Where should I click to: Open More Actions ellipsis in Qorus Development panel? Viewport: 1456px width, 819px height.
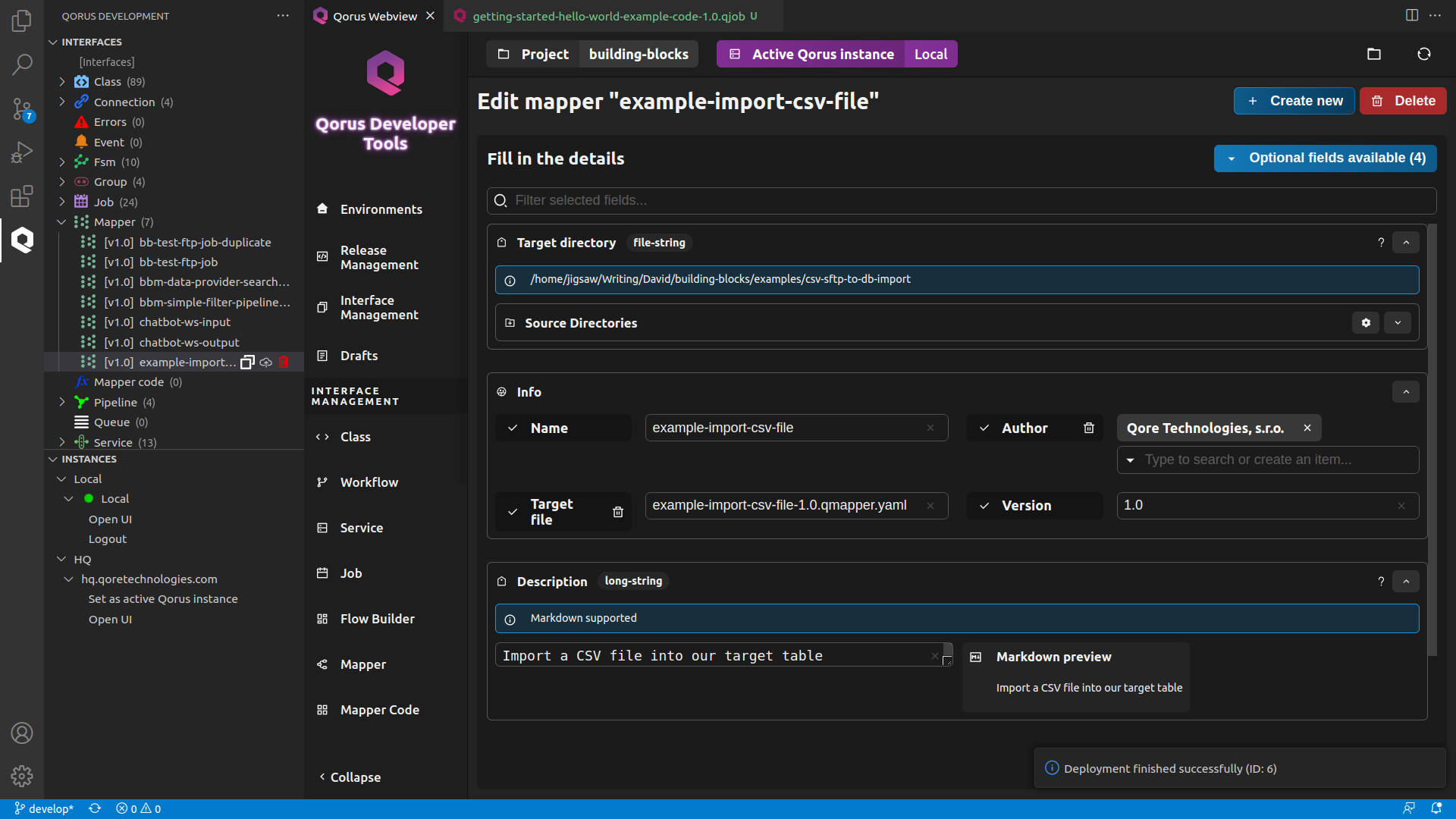click(282, 15)
